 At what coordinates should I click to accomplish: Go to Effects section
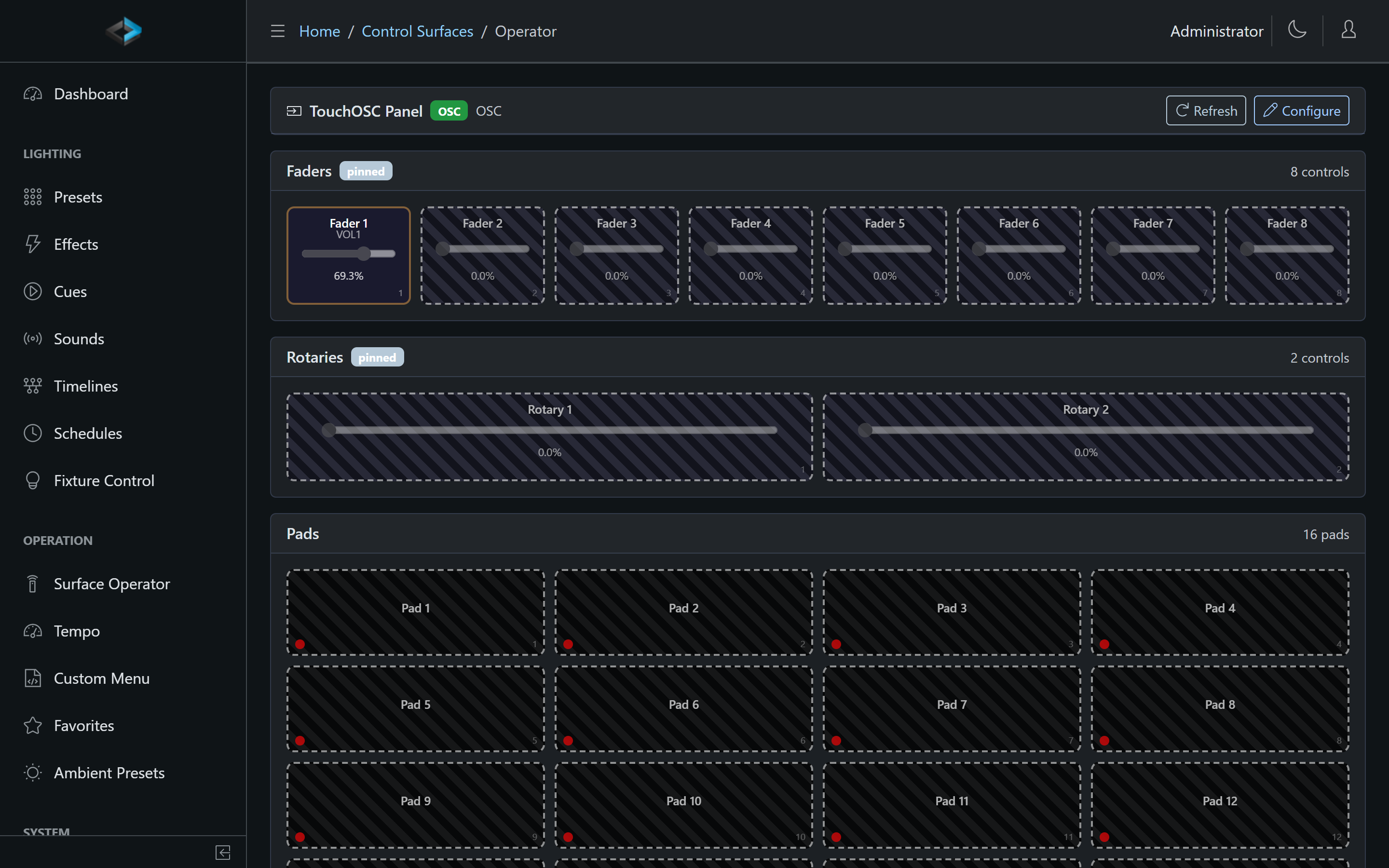coord(123,244)
